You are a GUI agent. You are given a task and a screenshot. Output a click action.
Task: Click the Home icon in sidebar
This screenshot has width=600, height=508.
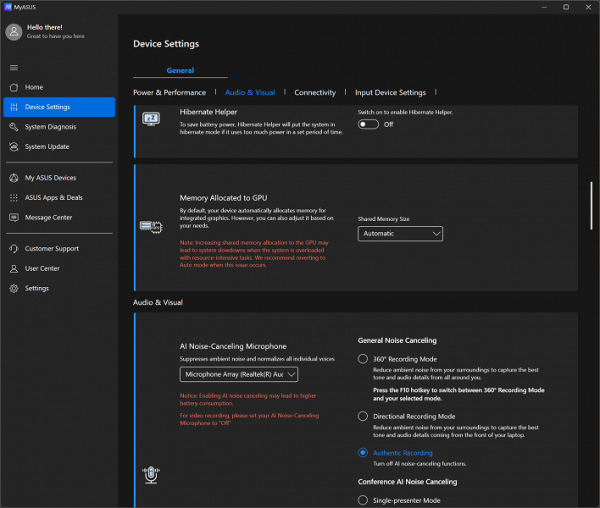[x=13, y=87]
